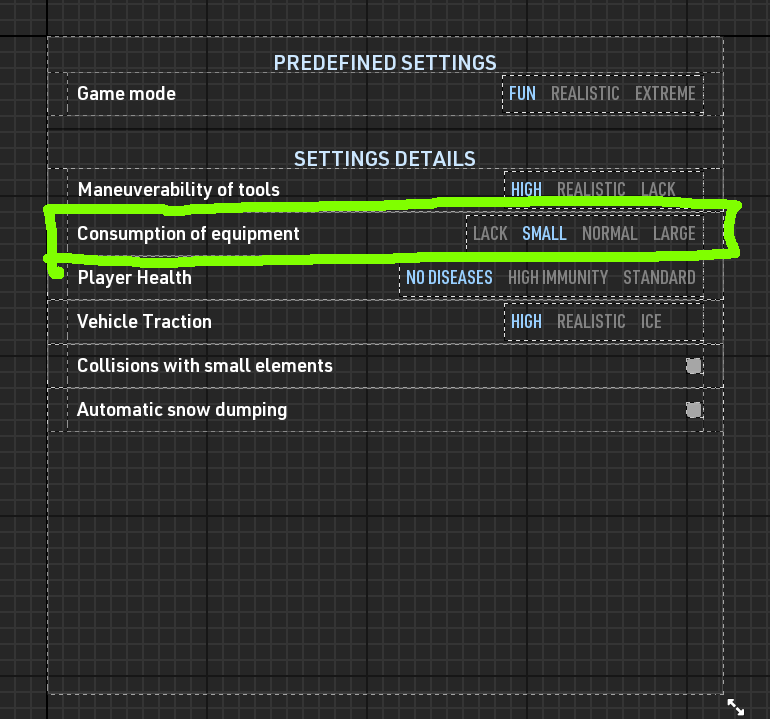Choose LACK for Maneuverability of tools
The image size is (770, 719).
click(x=658, y=190)
